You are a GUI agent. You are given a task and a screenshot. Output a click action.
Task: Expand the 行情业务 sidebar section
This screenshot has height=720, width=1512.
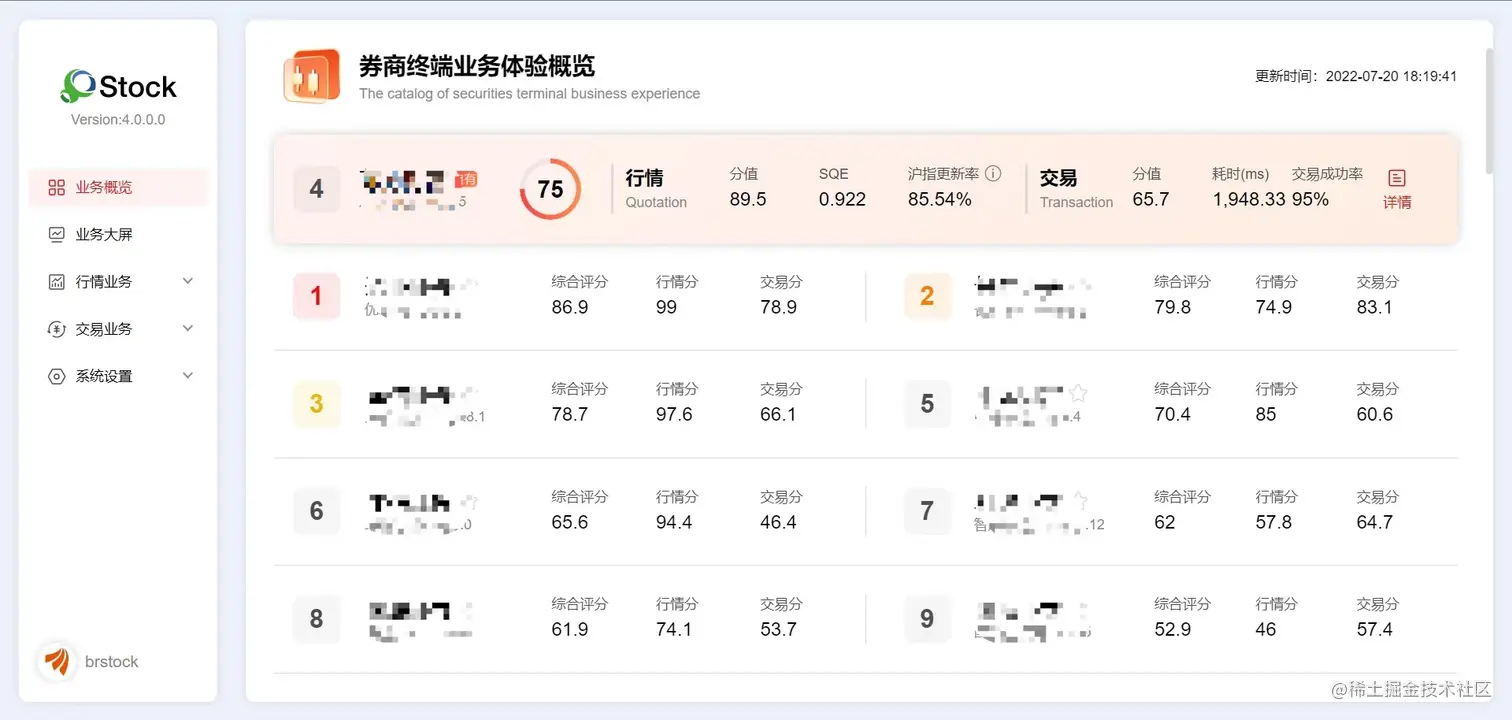click(x=188, y=281)
